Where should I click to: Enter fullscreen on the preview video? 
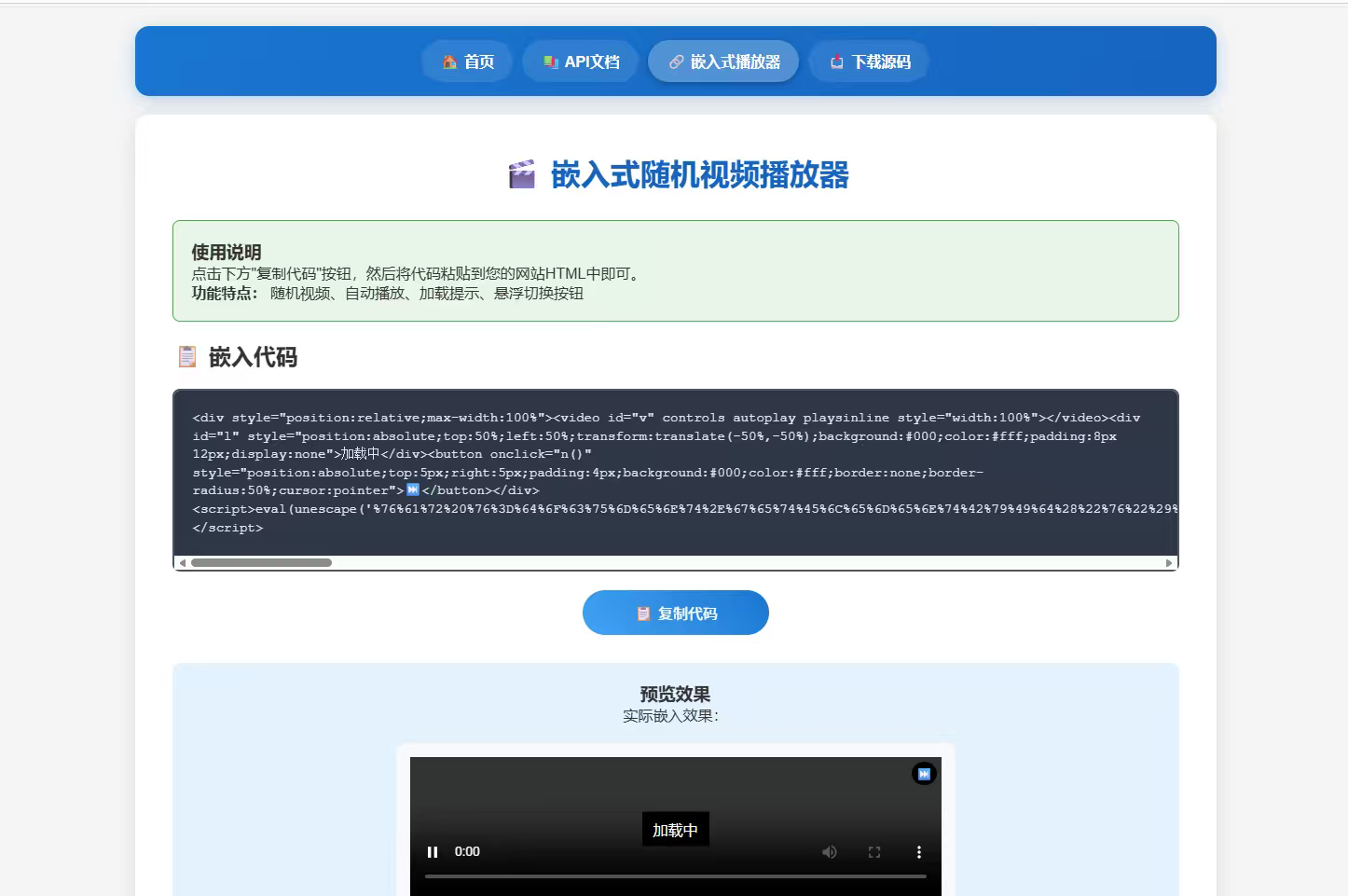873,852
